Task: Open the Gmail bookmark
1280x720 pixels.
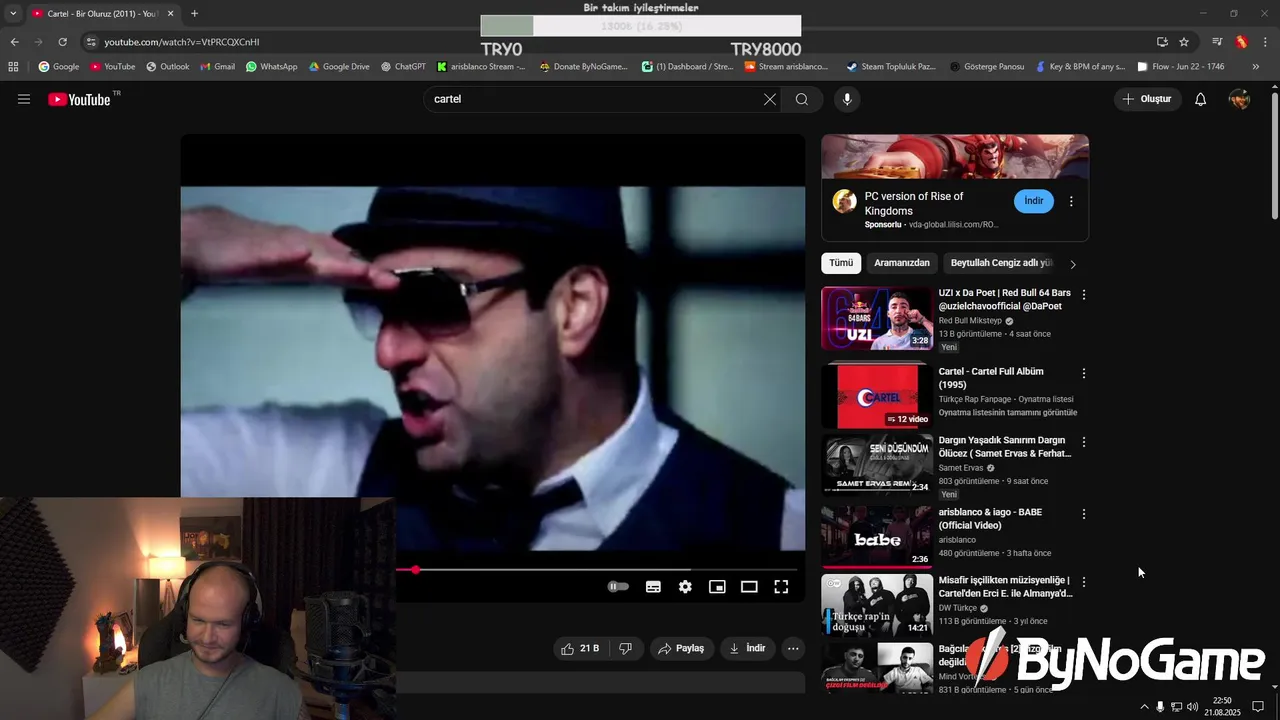Action: click(x=217, y=67)
